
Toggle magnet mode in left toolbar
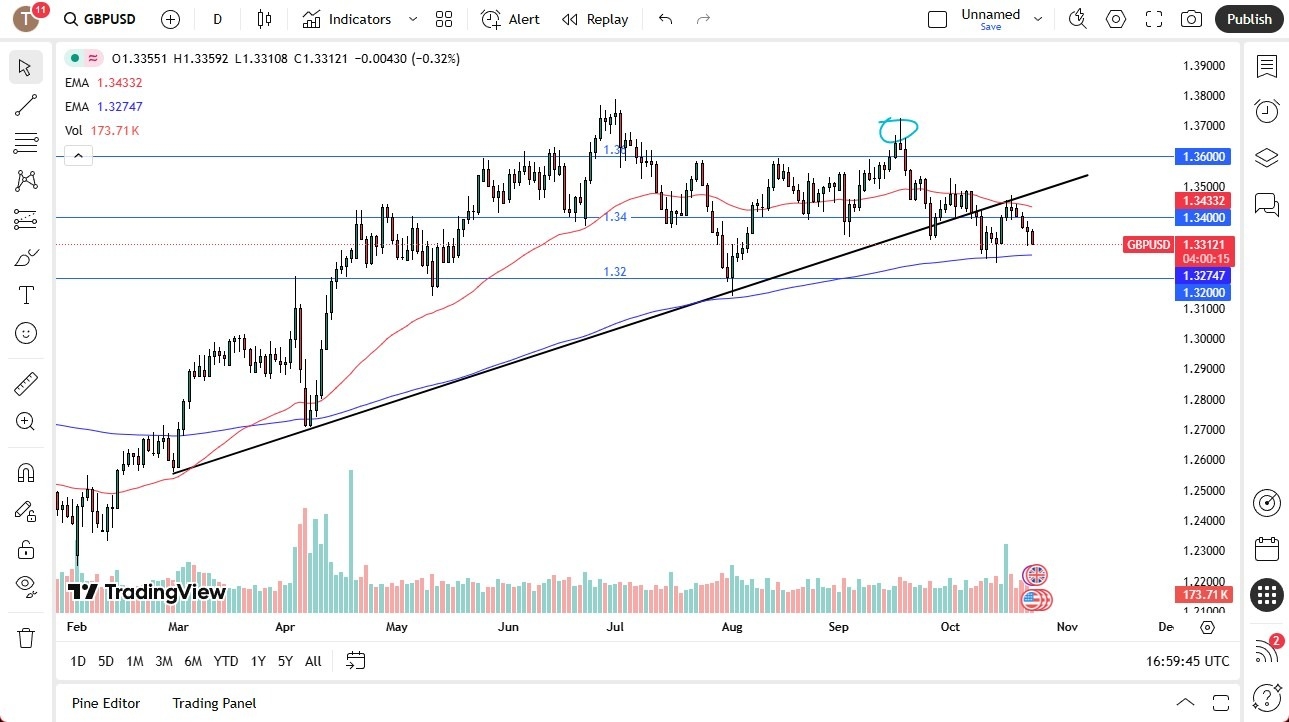25,472
